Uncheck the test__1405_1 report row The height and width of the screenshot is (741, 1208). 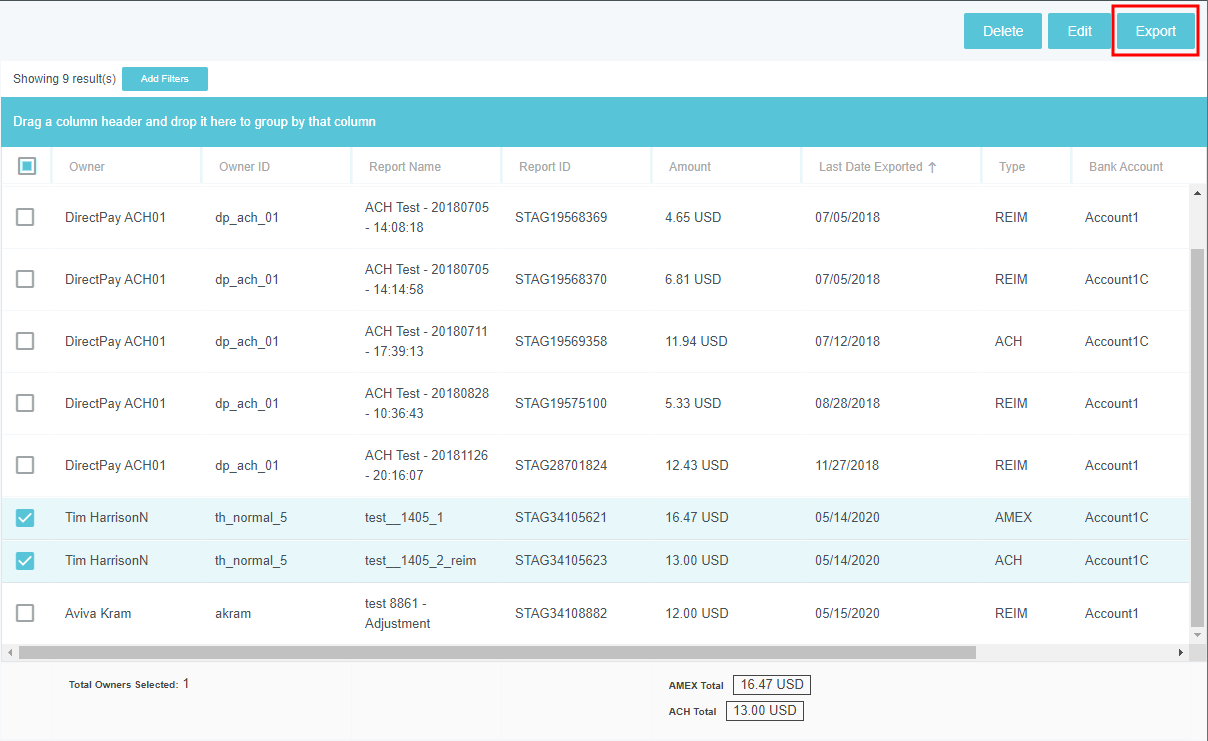[25, 518]
